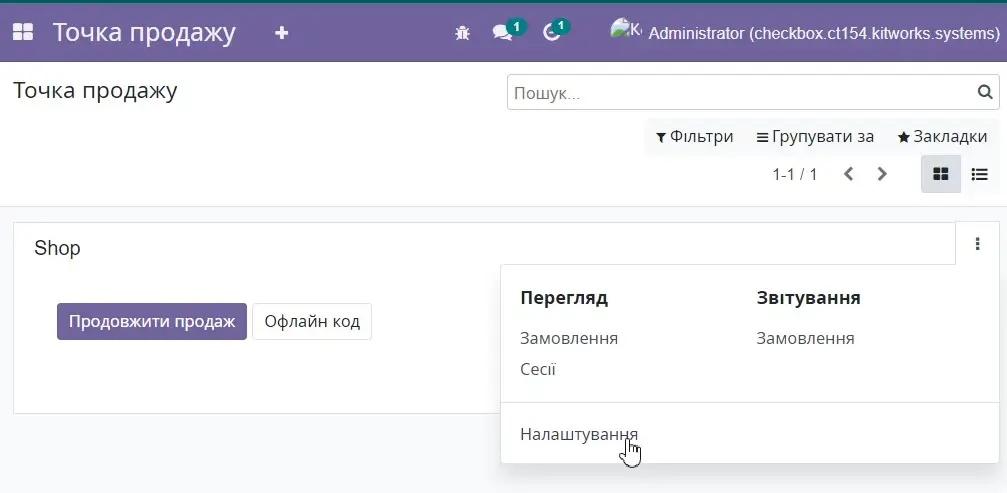Open the chat messages icon
Image resolution: width=1007 pixels, height=493 pixels.
503,33
